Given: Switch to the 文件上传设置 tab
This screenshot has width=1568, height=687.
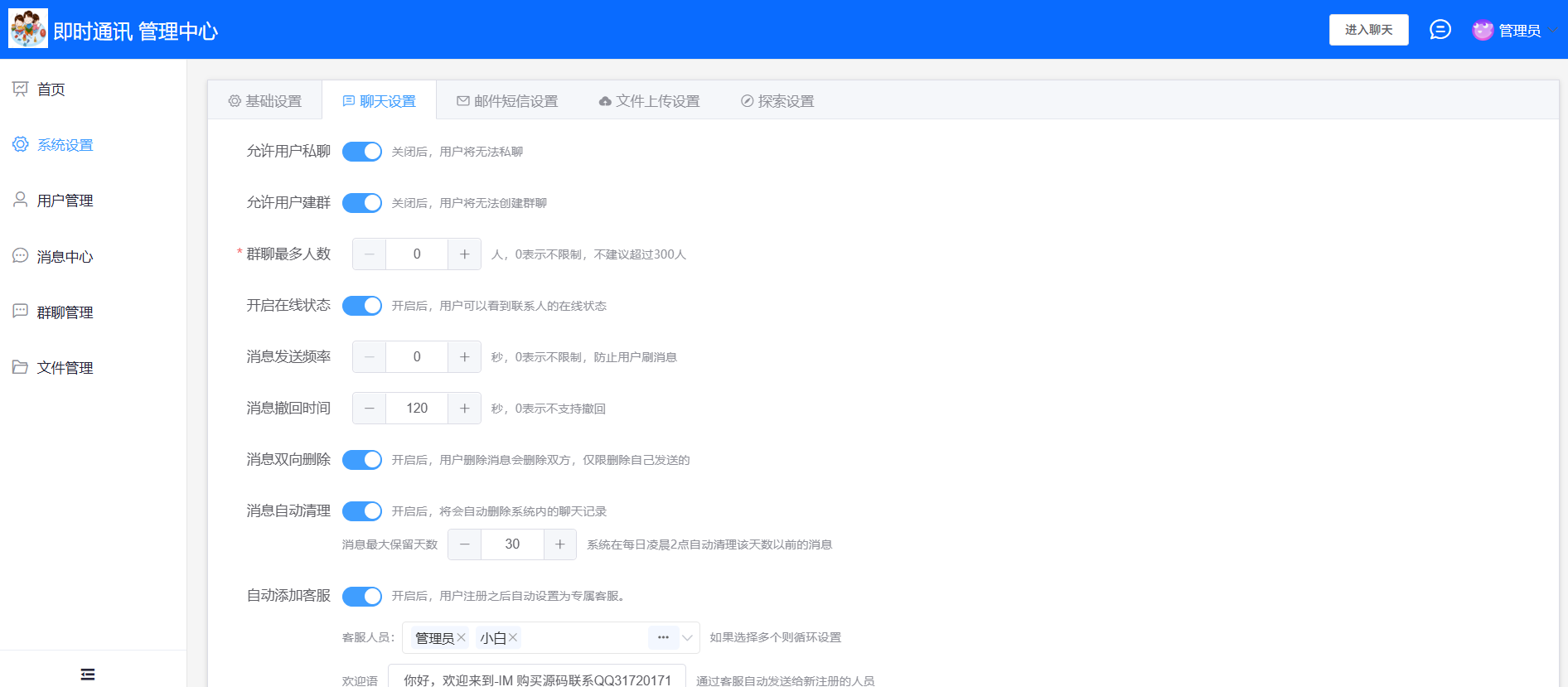Looking at the screenshot, I should point(650,101).
